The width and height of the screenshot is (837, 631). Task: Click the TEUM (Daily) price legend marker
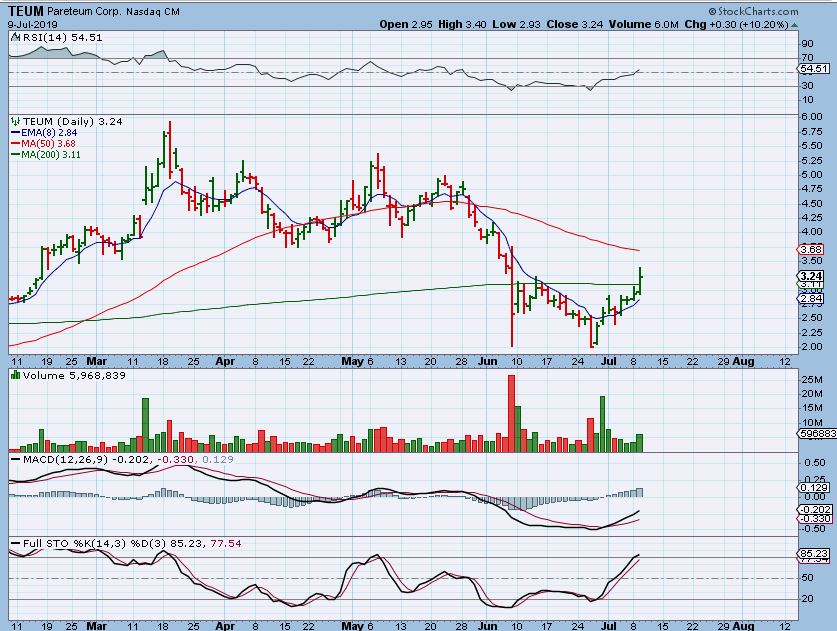point(12,121)
